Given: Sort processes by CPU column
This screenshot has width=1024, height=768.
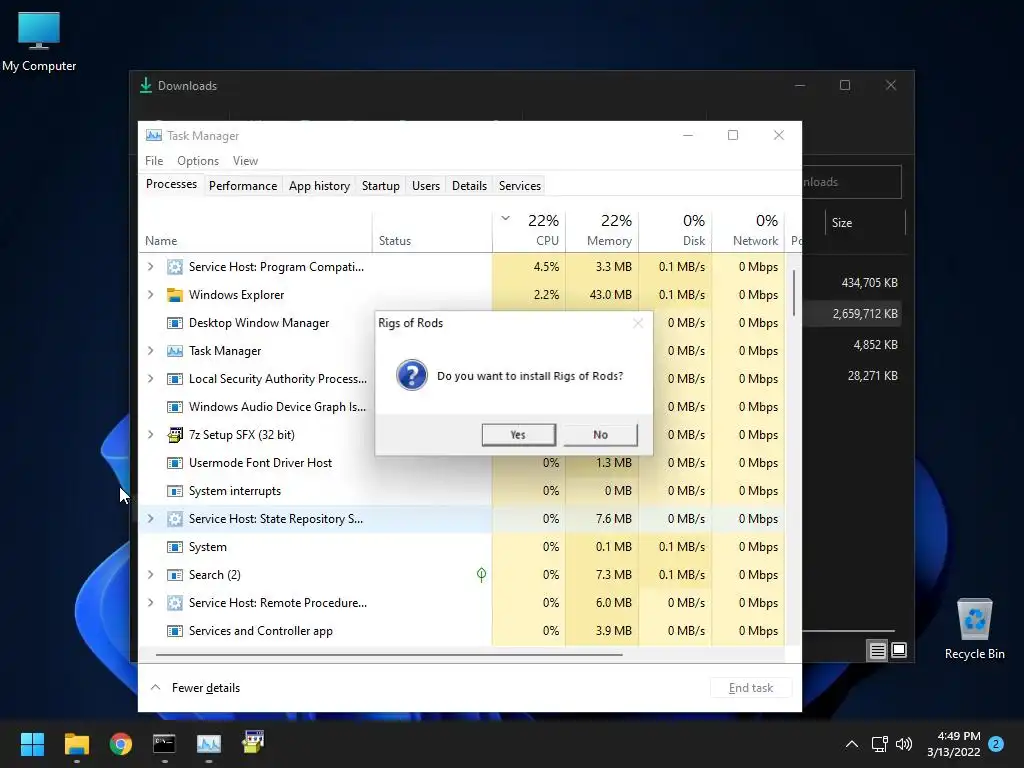Looking at the screenshot, I should point(530,231).
